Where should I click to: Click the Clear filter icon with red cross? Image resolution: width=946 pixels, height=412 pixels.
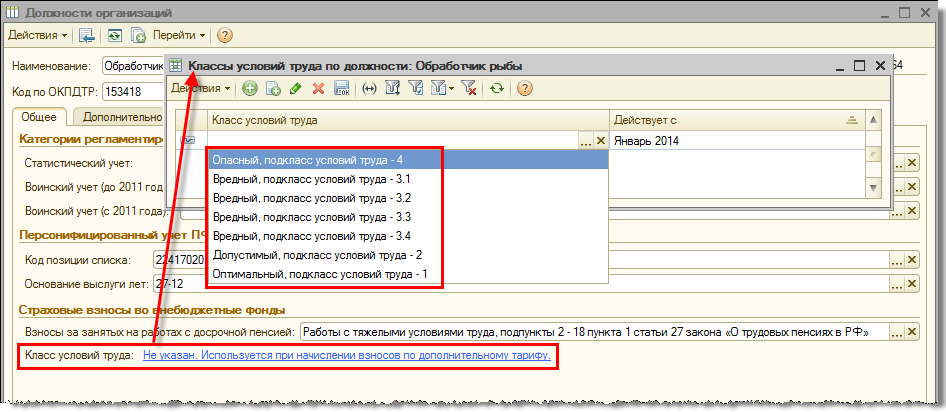click(468, 89)
